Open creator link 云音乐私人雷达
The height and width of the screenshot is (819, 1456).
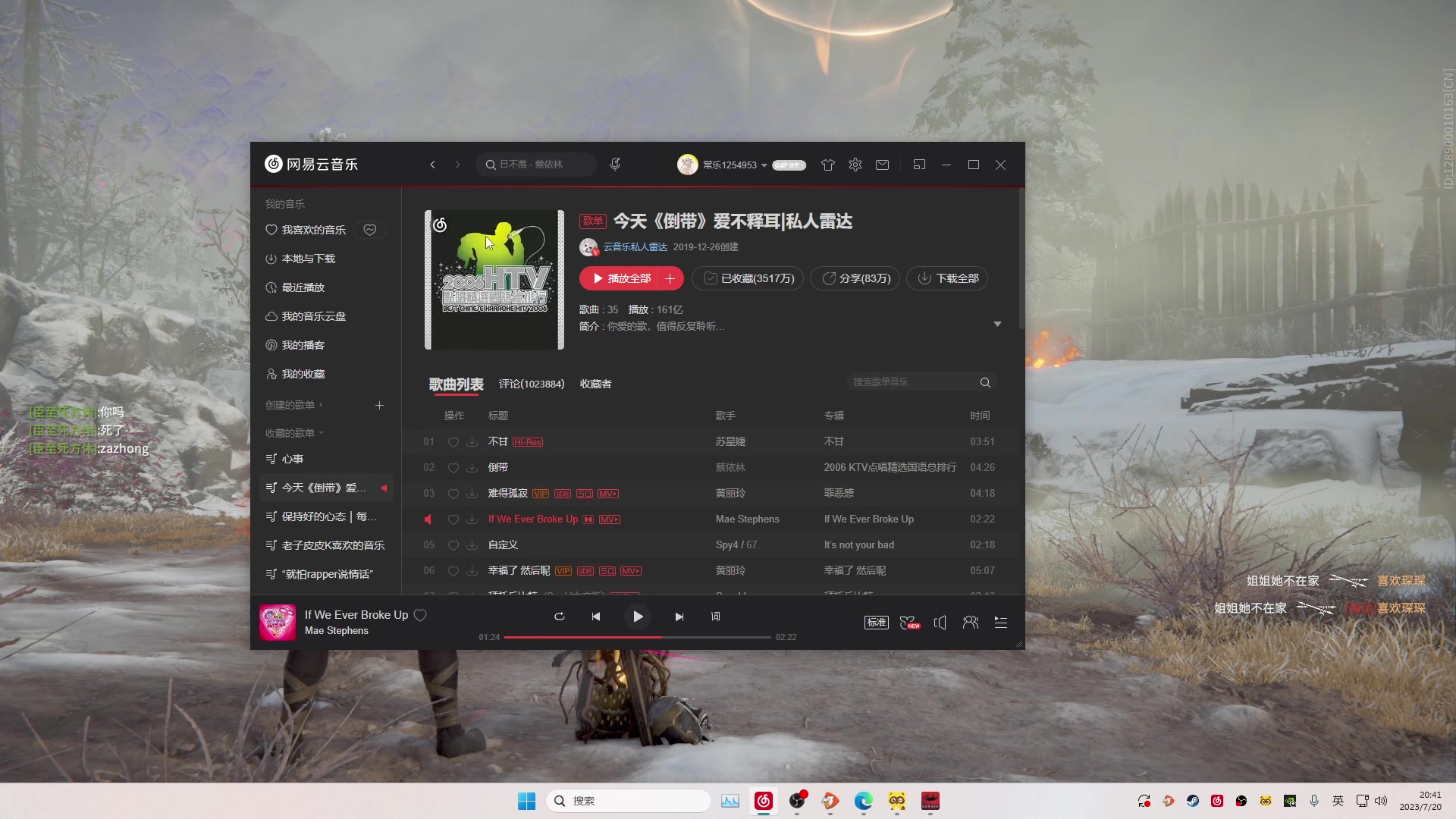click(635, 247)
